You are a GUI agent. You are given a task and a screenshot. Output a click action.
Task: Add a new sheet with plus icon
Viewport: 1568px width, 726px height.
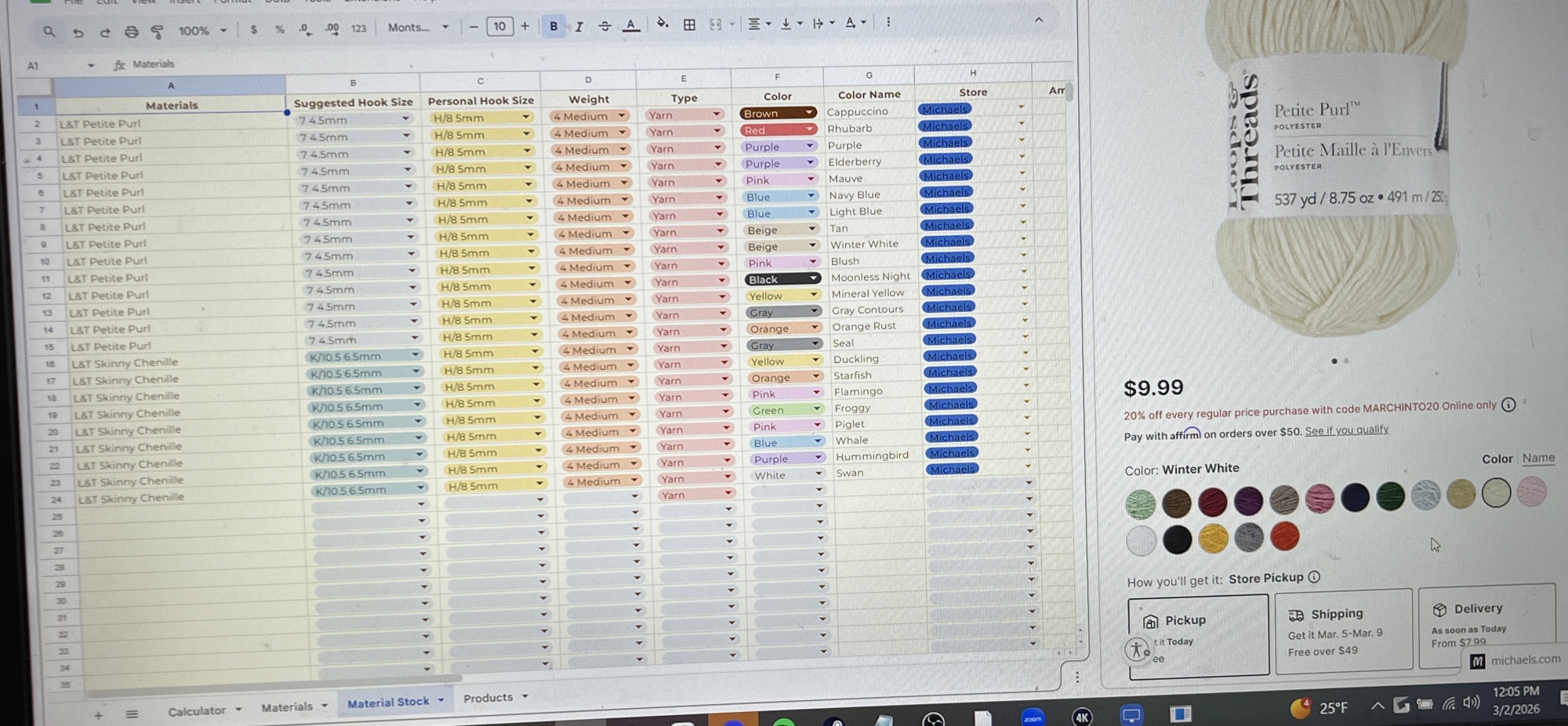(x=98, y=715)
